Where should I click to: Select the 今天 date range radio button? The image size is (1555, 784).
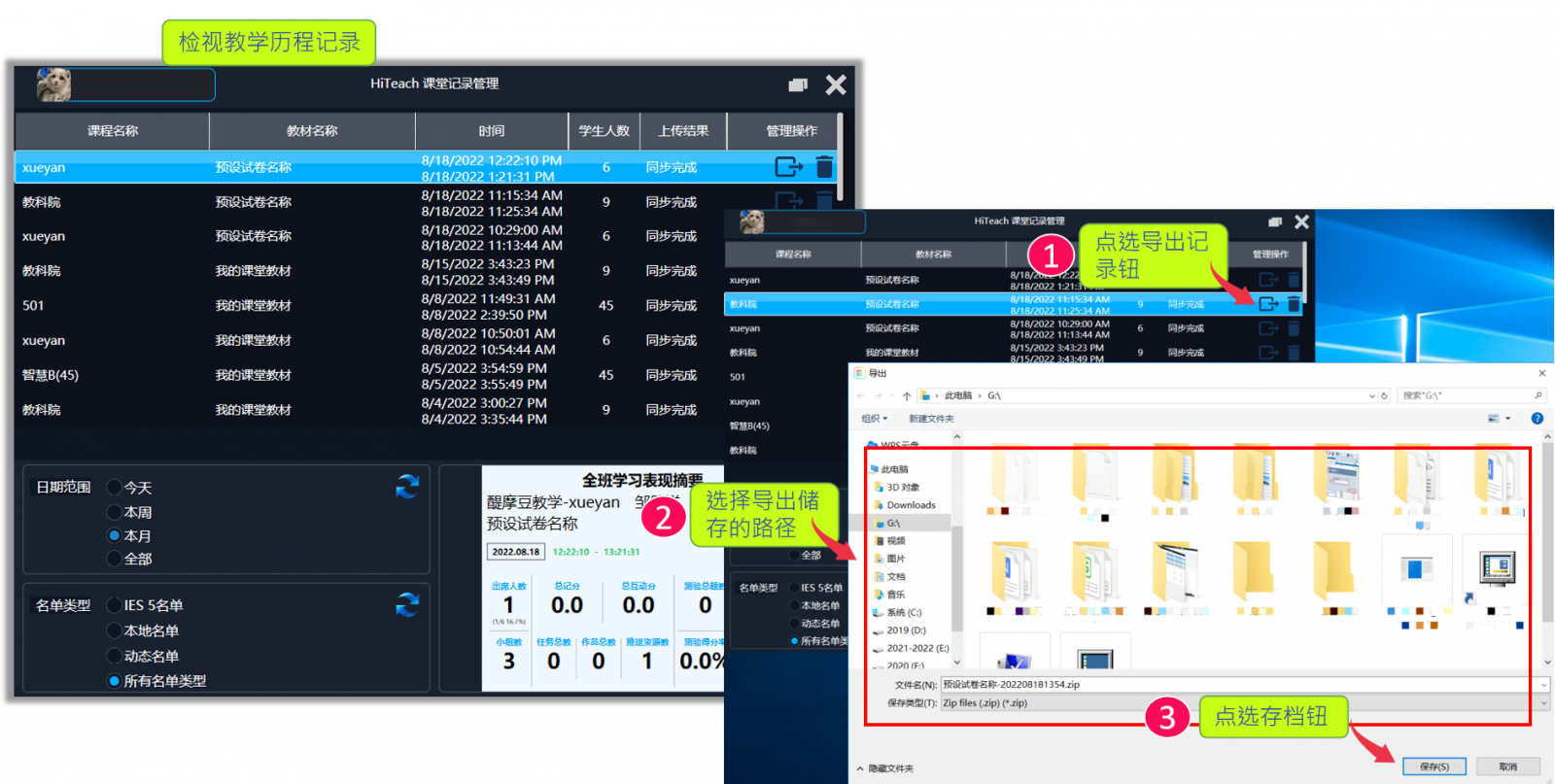[115, 488]
